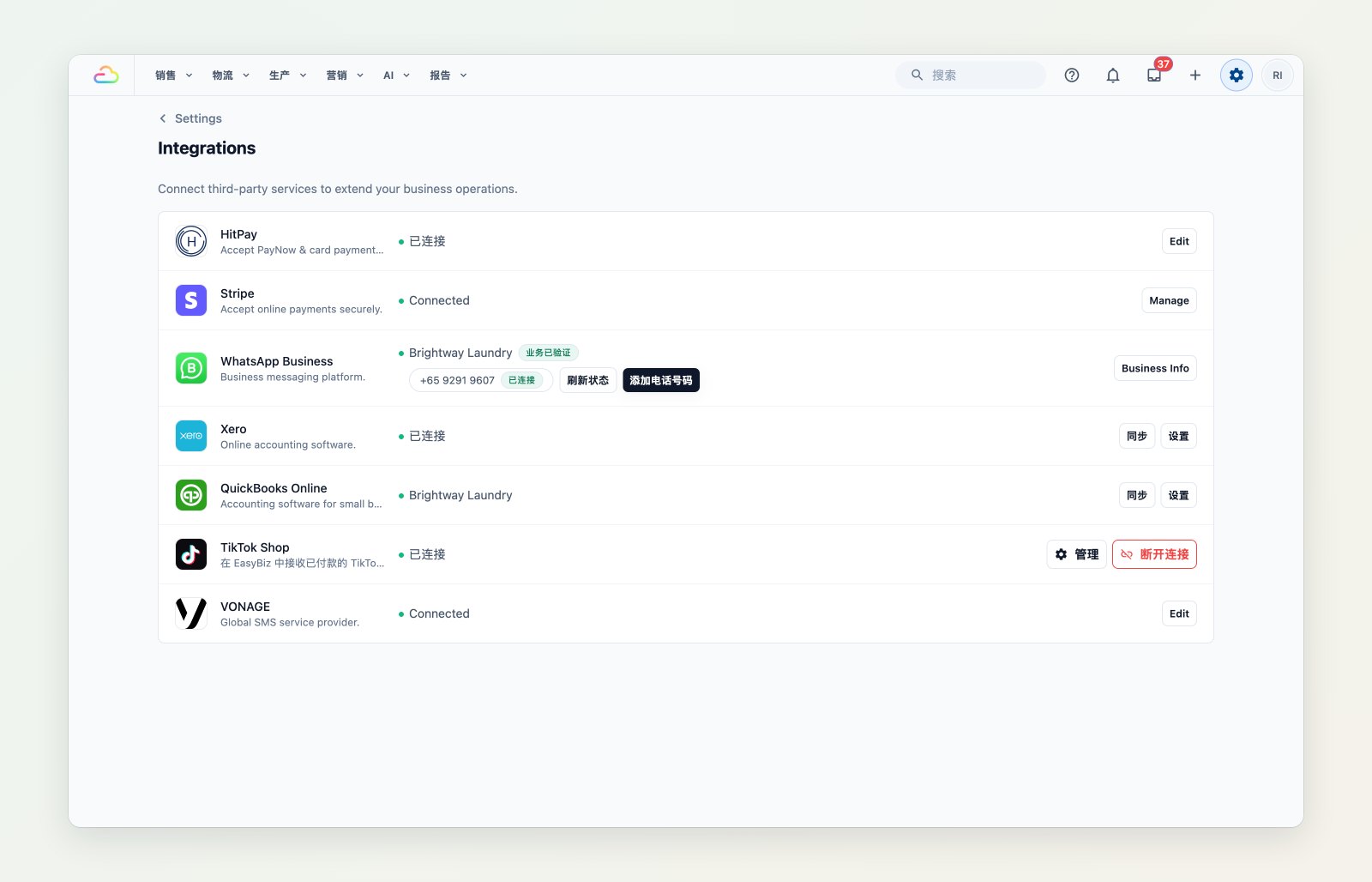Open the inbox icon with 37 badge
The image size is (1372, 882).
[1154, 76]
